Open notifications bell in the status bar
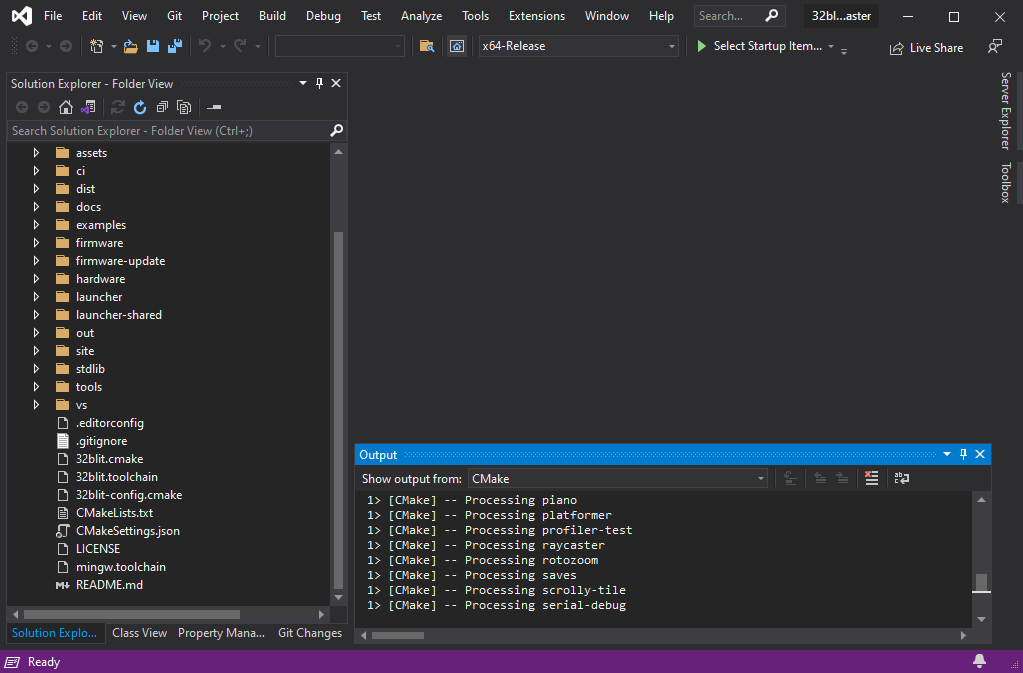1023x673 pixels. click(x=979, y=661)
